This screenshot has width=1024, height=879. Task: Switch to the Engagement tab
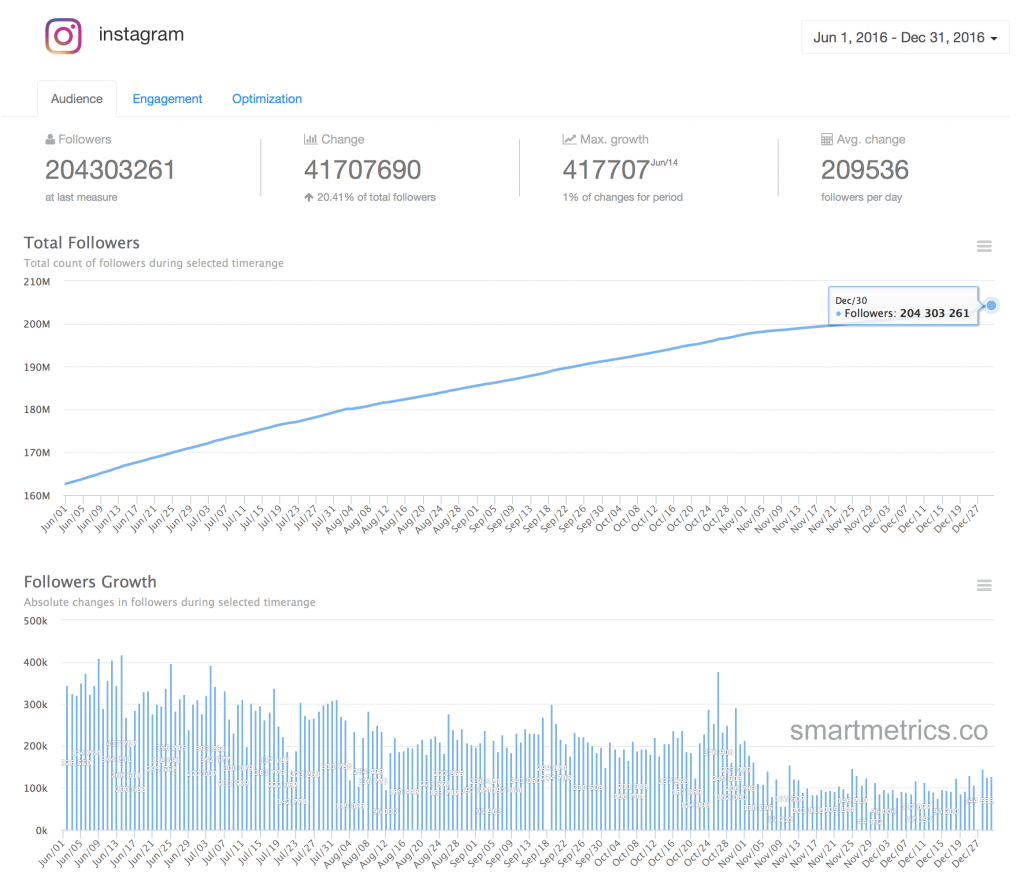[167, 99]
